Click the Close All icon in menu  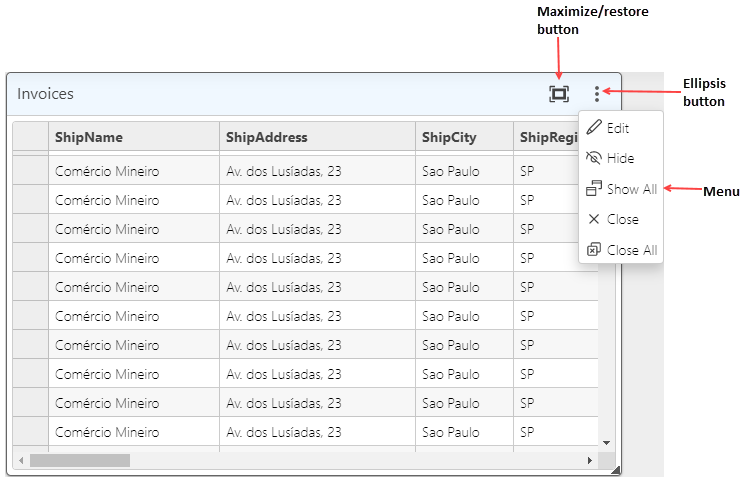click(x=594, y=250)
